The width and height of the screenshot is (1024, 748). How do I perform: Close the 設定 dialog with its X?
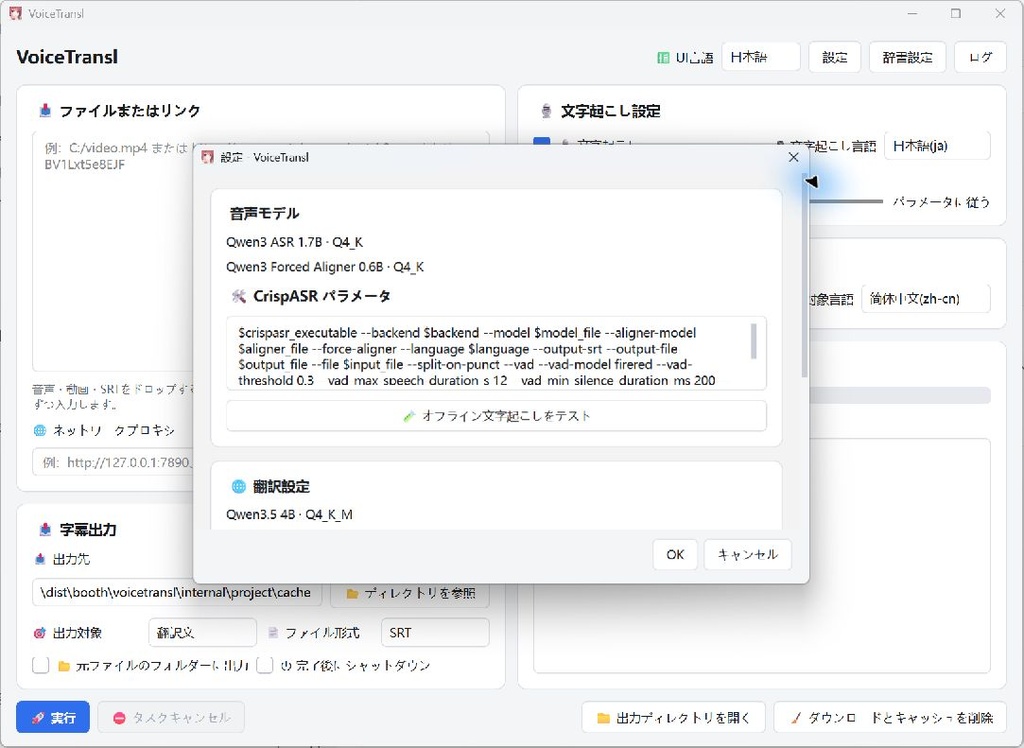click(793, 157)
